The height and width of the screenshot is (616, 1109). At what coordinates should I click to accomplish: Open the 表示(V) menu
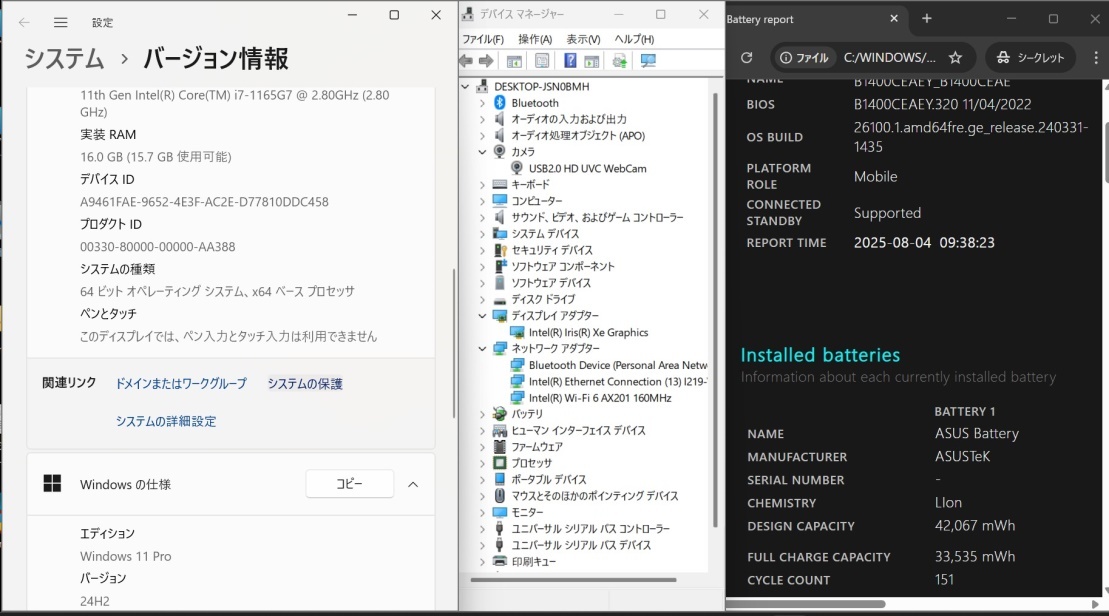[583, 40]
